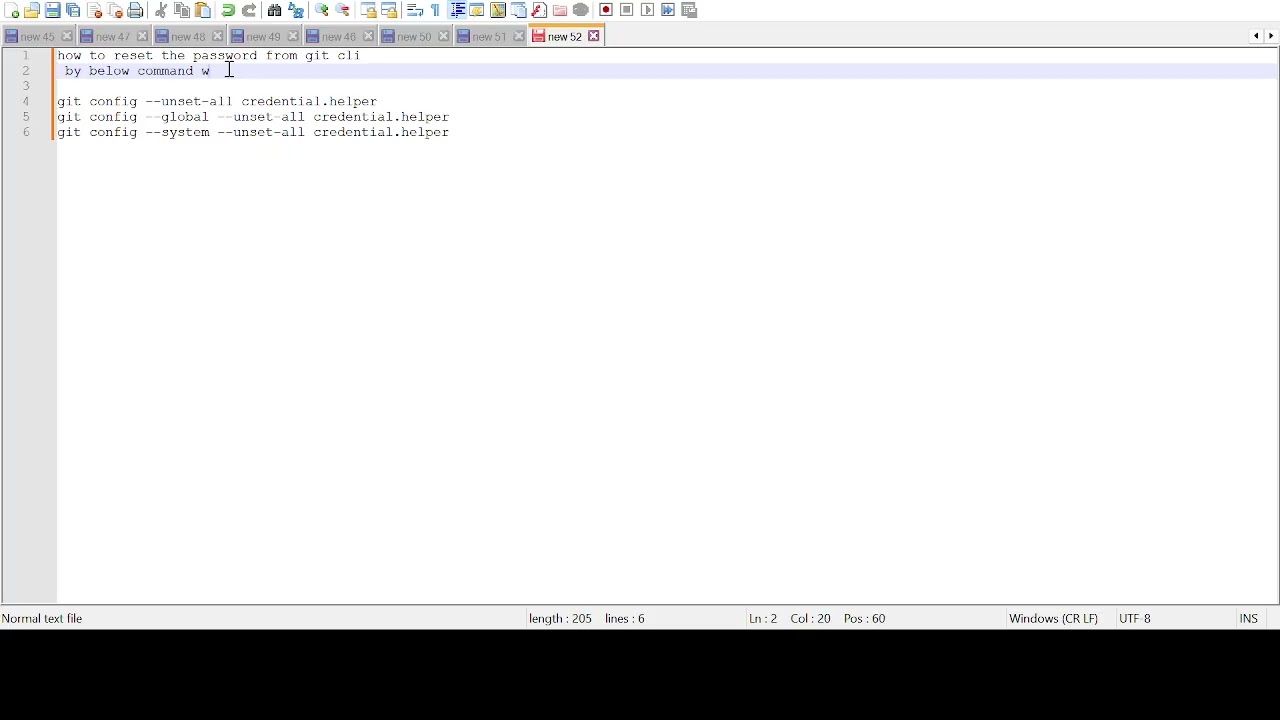Click line number 3 in the margin
The width and height of the screenshot is (1280, 720).
coord(26,86)
